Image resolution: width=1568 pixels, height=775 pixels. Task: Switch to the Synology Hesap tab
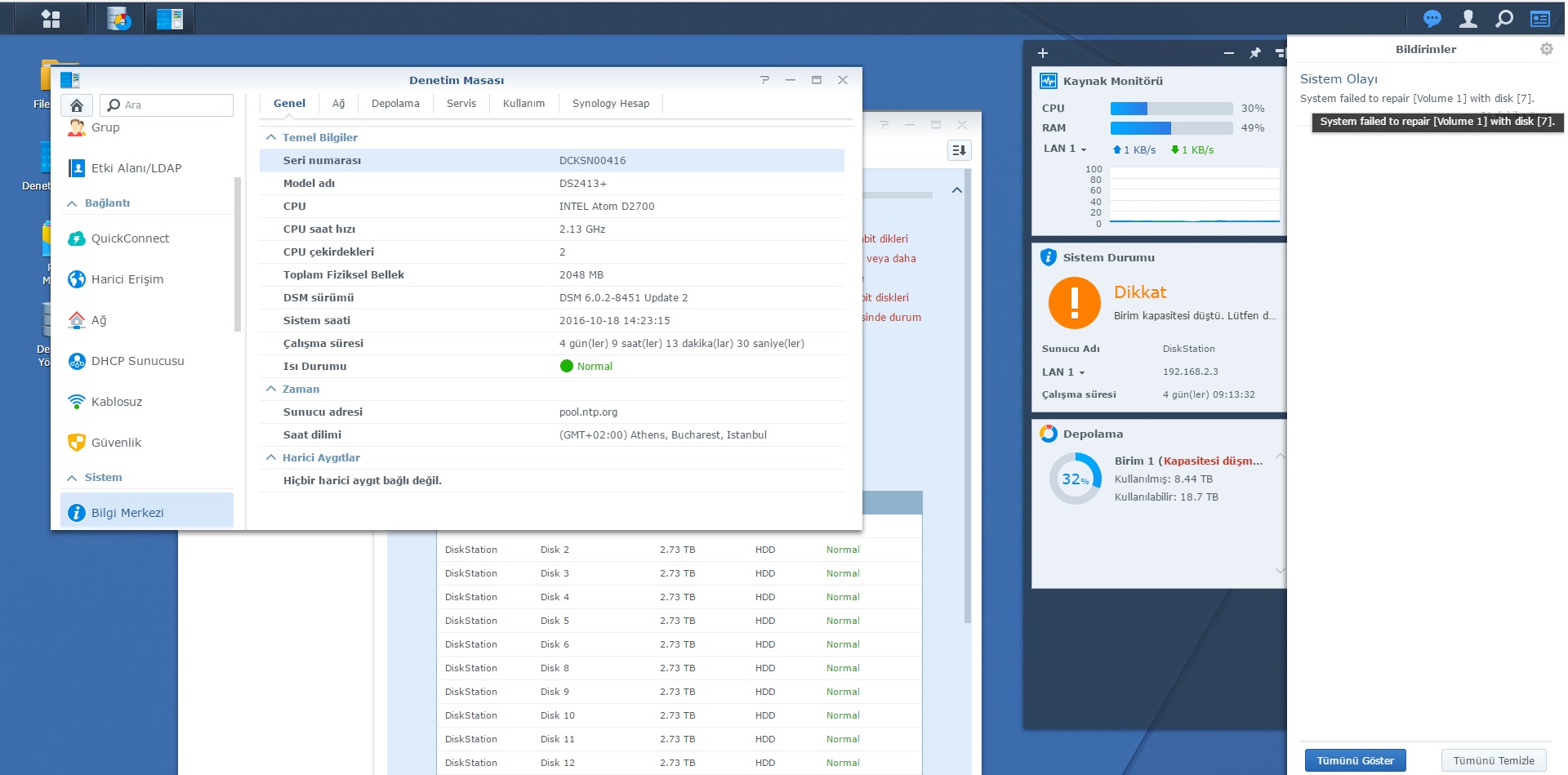(610, 104)
